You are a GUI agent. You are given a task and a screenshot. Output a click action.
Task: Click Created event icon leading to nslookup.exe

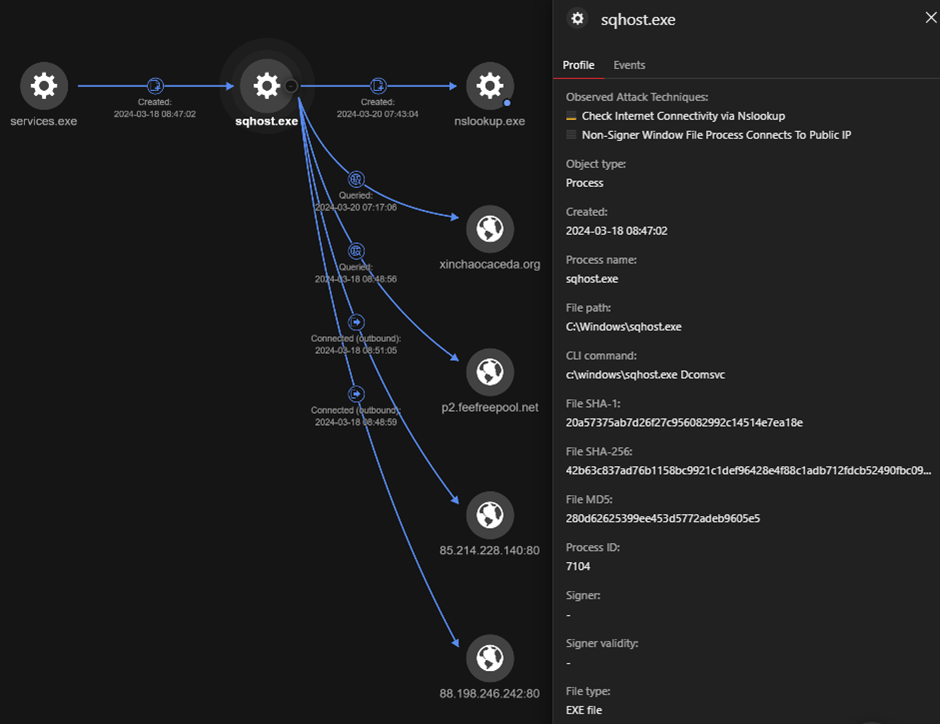click(378, 86)
